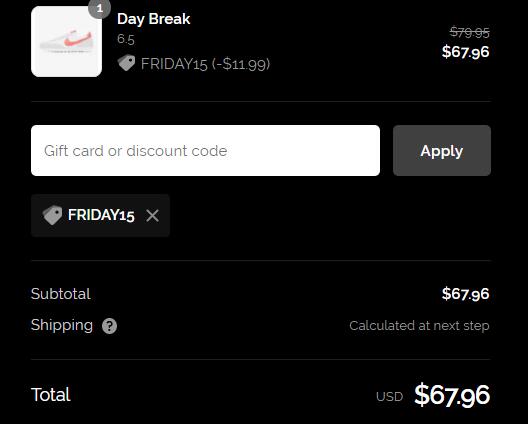Open the Day Break shoe thumbnail
This screenshot has height=424, width=528.
(x=66, y=41)
